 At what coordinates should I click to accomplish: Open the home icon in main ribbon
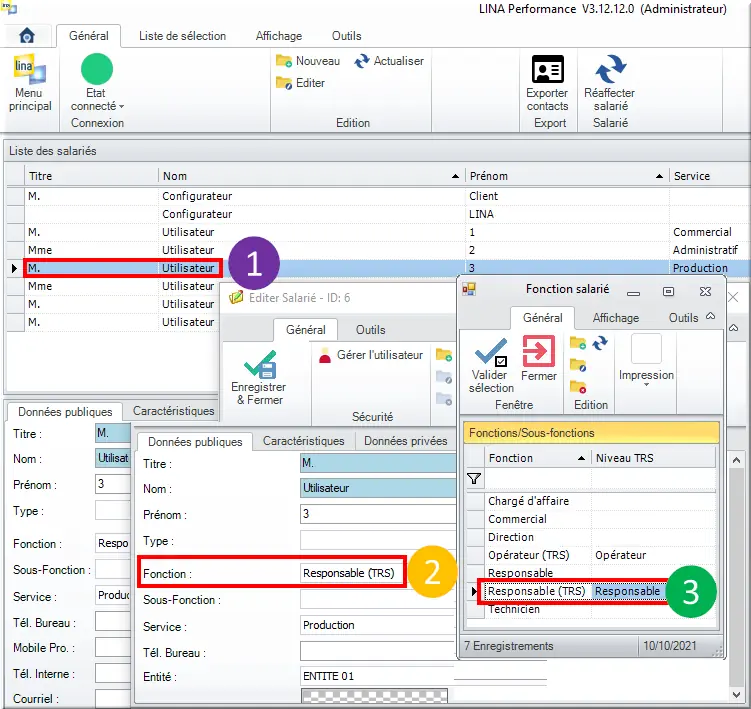(27, 35)
